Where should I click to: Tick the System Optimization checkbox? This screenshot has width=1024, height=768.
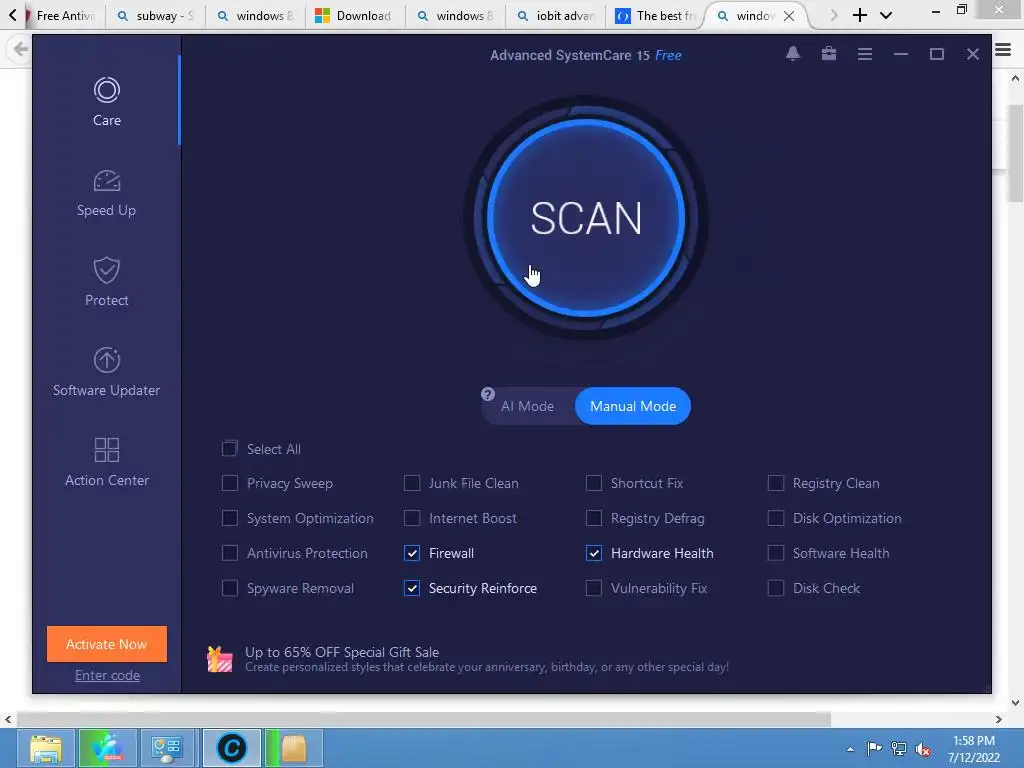click(x=229, y=519)
